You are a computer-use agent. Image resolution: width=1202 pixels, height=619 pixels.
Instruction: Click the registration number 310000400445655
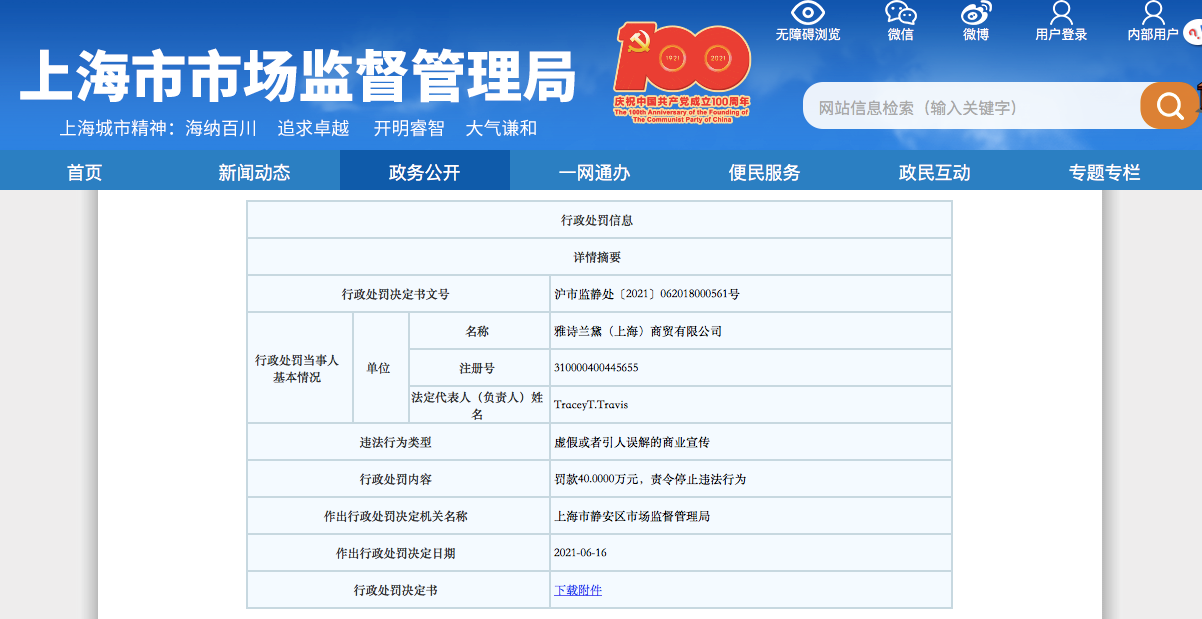(596, 368)
